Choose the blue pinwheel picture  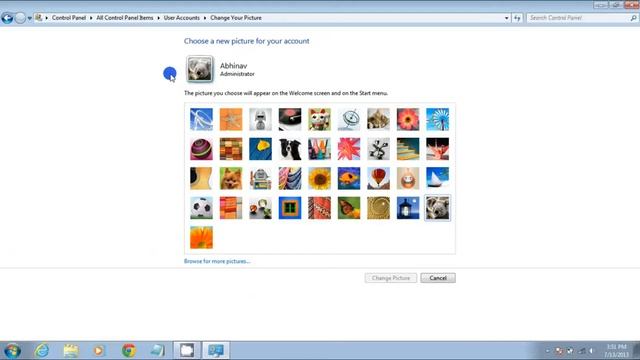click(x=438, y=119)
